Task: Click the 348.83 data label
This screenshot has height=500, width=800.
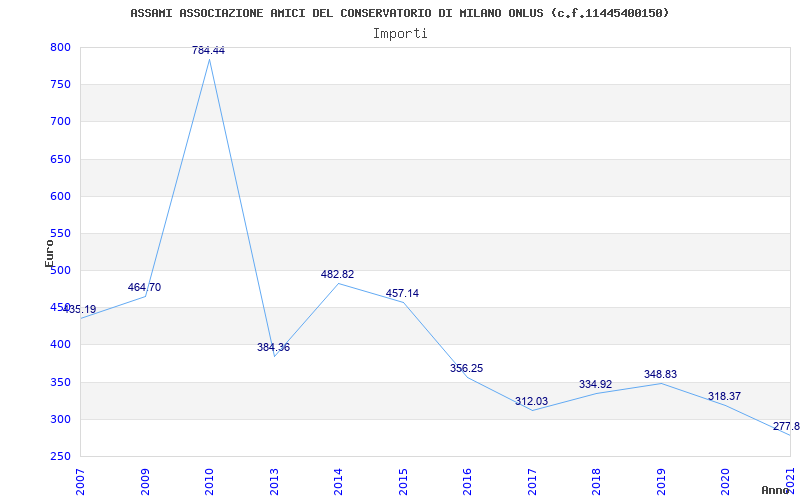Action: 660,374
